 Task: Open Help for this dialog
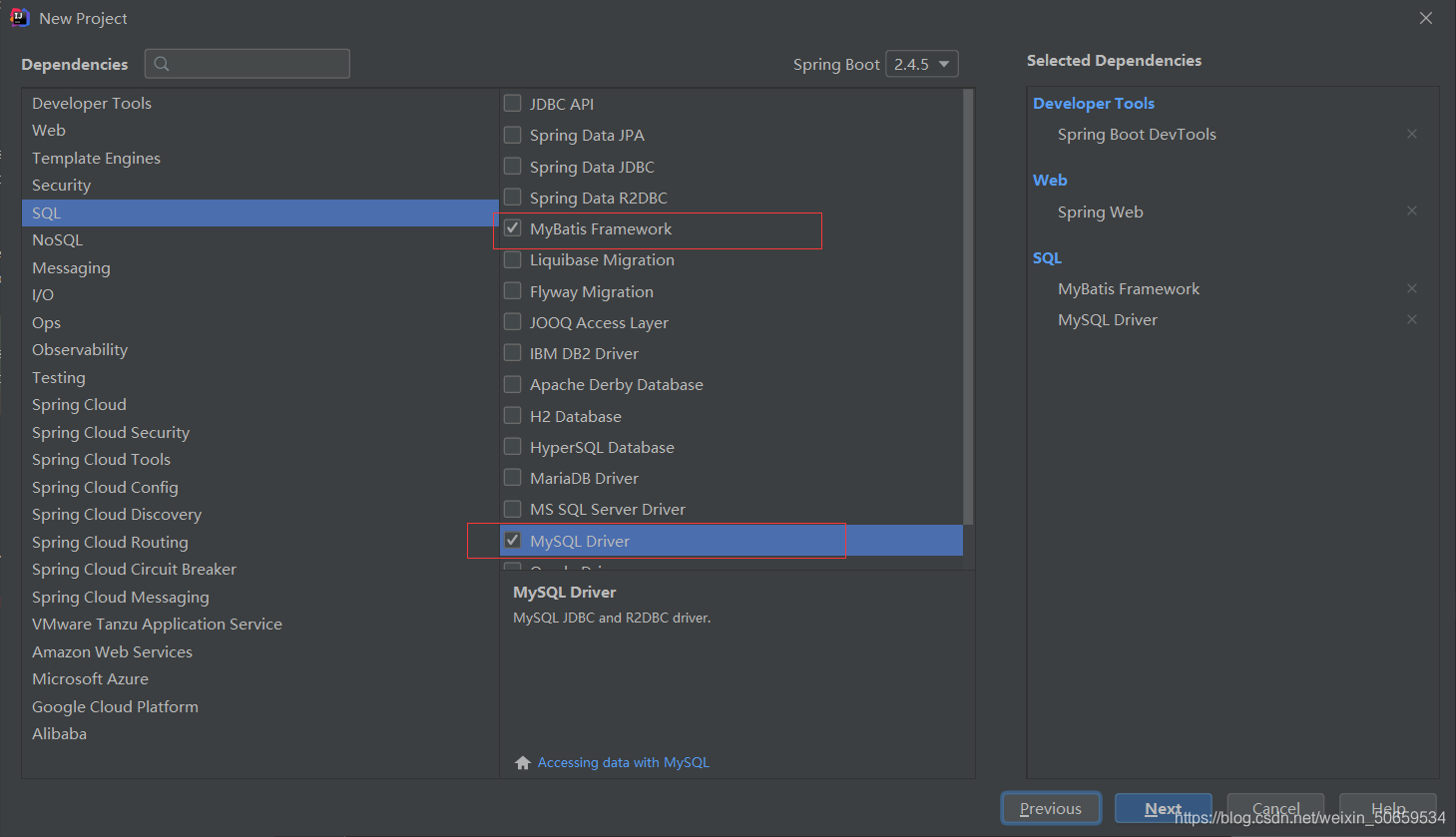(x=1388, y=808)
